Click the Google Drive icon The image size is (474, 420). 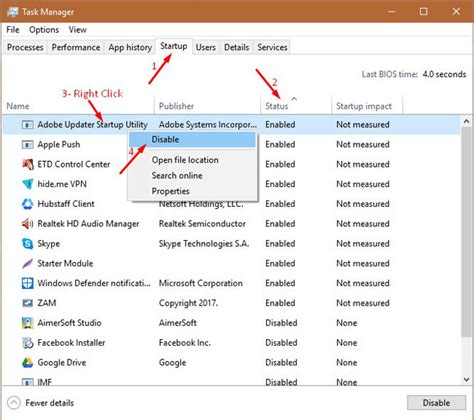click(27, 363)
